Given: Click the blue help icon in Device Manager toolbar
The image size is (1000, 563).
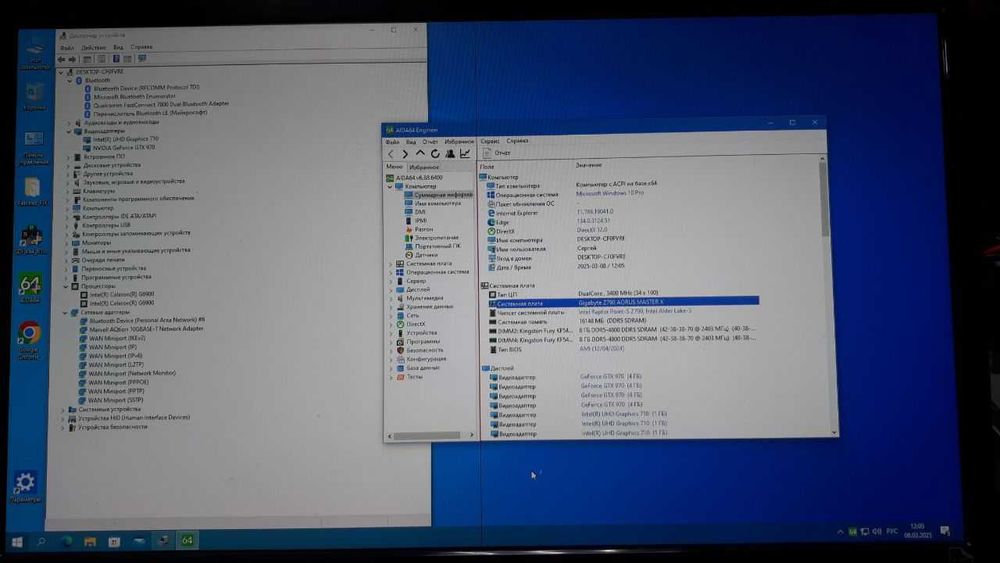Looking at the screenshot, I should [116, 59].
